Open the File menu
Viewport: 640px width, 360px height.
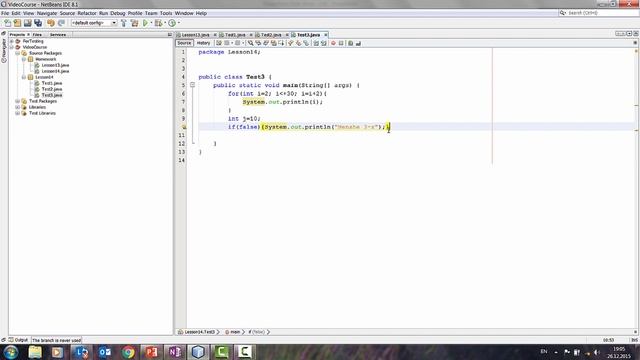point(5,13)
